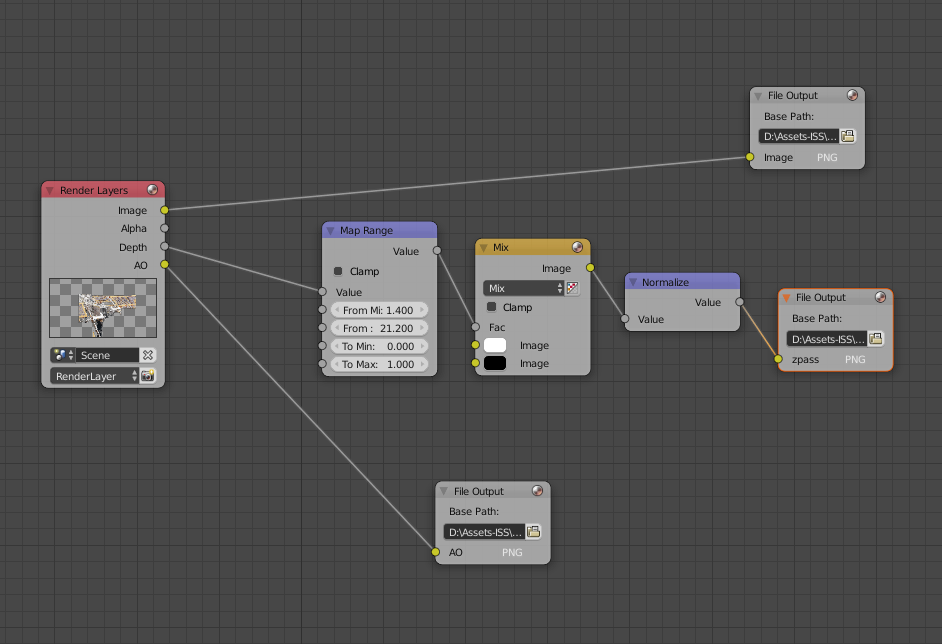Toggle preview sphere on Render Layers node
Screen dimensions: 942x644
(x=153, y=190)
